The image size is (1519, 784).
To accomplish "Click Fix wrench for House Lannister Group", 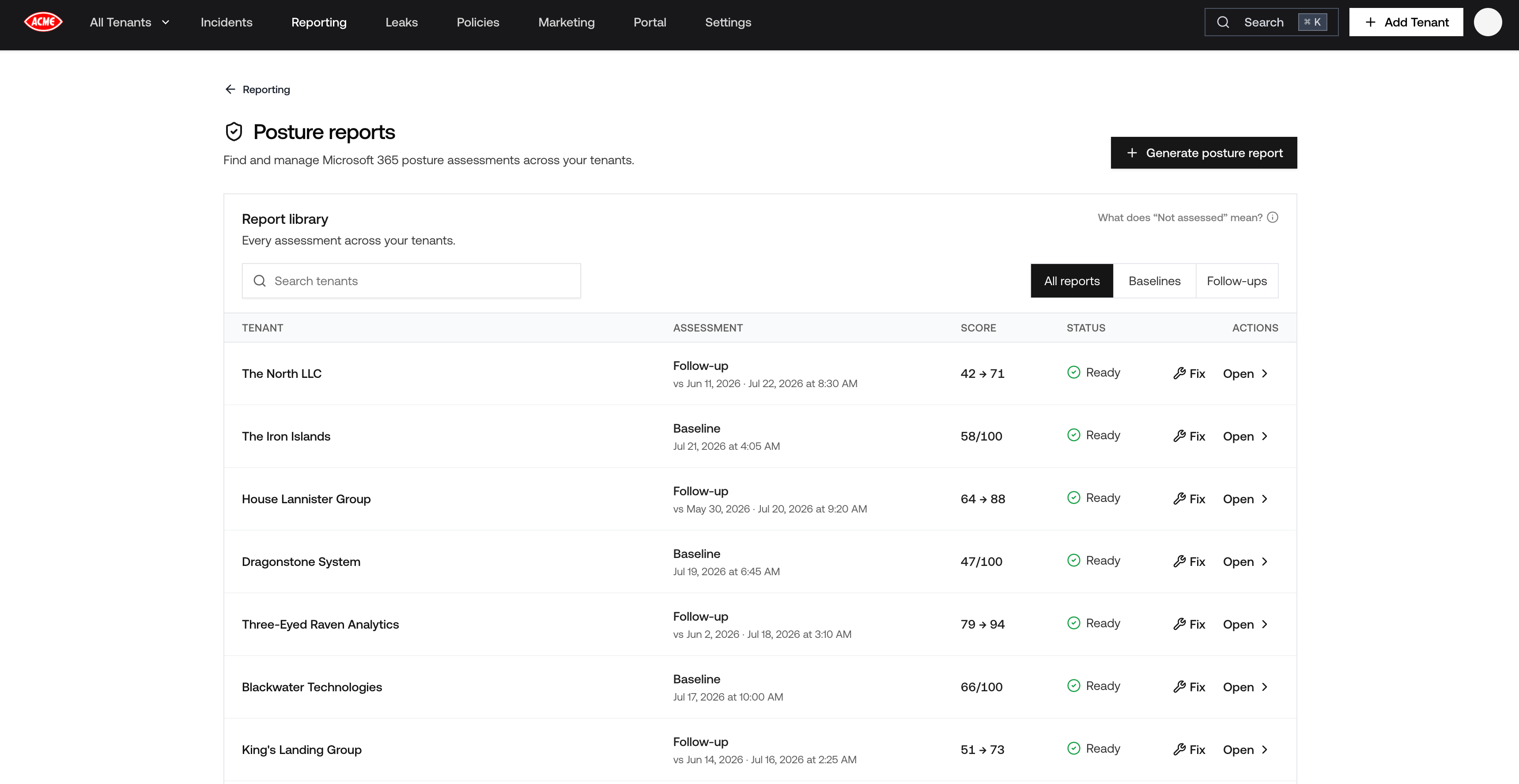I will pyautogui.click(x=1189, y=499).
